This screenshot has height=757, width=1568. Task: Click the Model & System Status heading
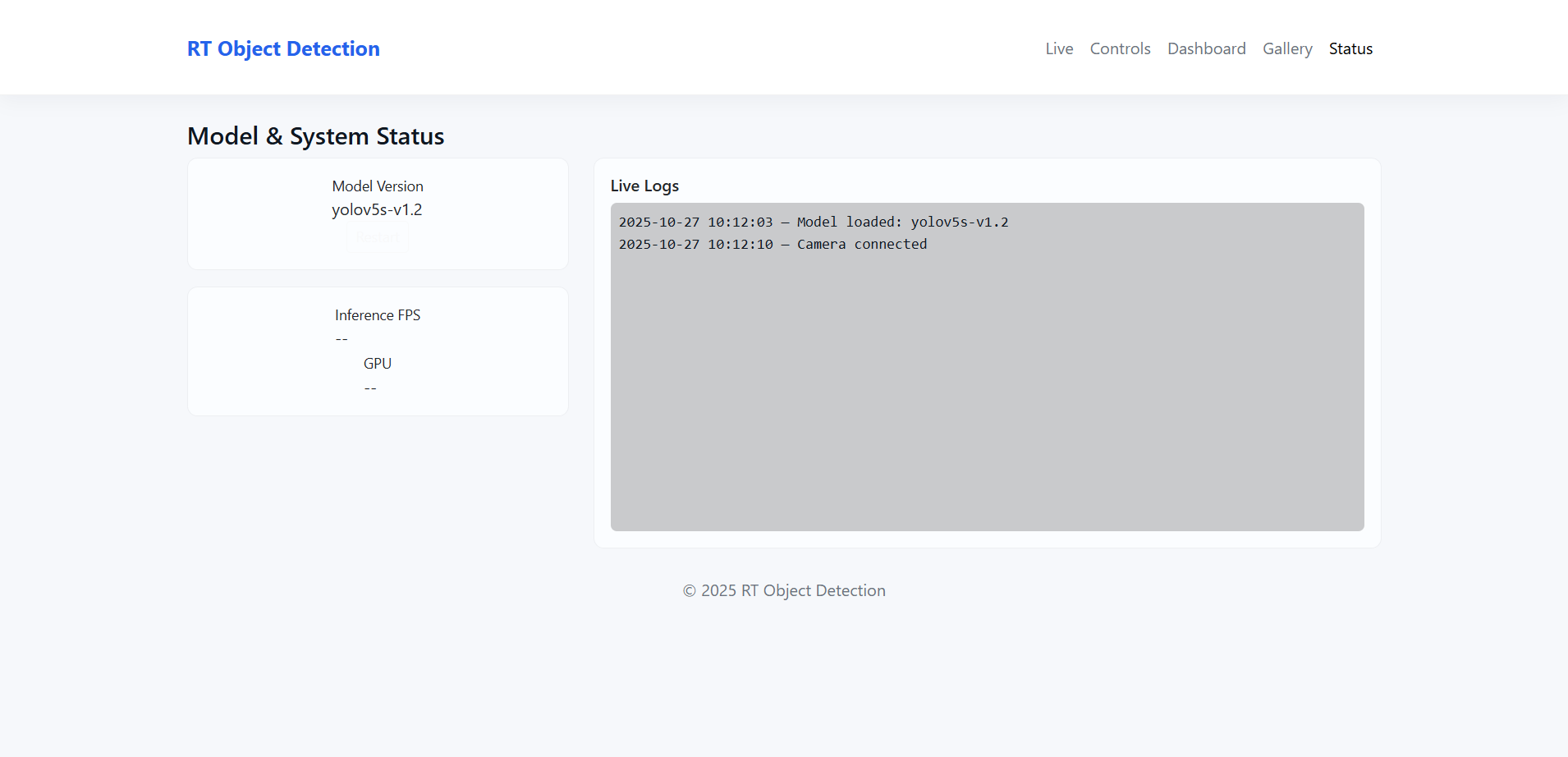[x=315, y=136]
